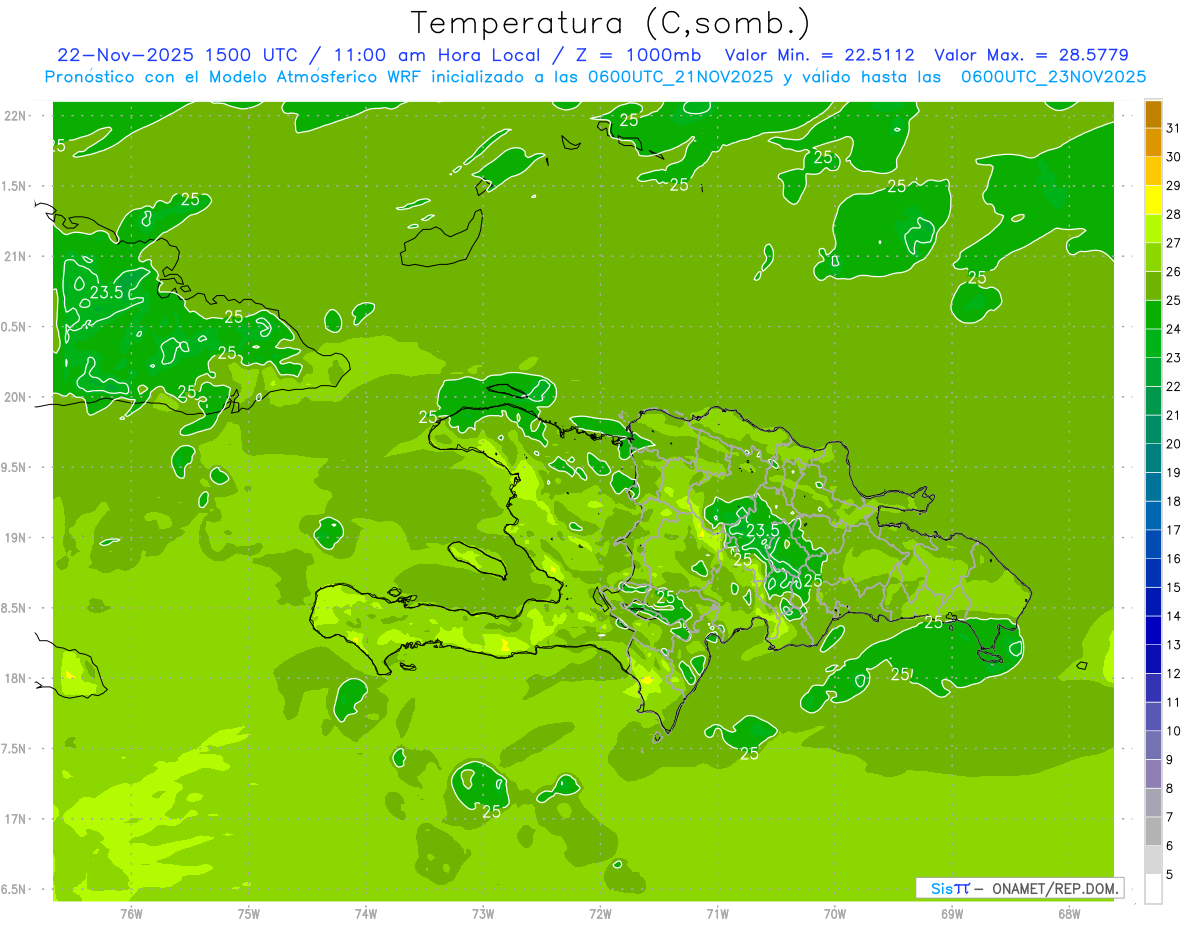Click the 69W longitude label
1200x927 pixels.
pyautogui.click(x=952, y=914)
